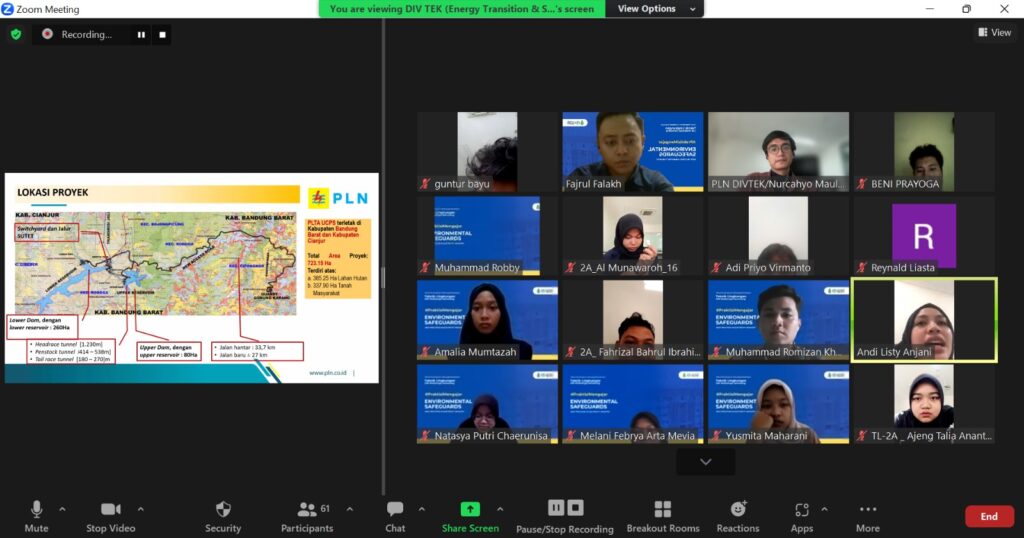The image size is (1024, 538).
Task: Show next page of participant videos
Action: tap(705, 461)
